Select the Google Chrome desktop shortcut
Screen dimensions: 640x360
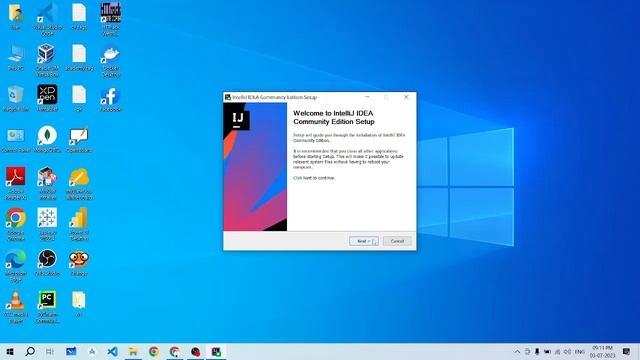pos(16,223)
